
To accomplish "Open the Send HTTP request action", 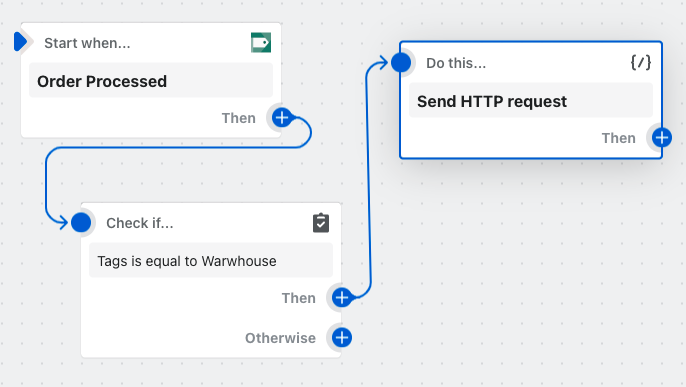I will point(531,101).
